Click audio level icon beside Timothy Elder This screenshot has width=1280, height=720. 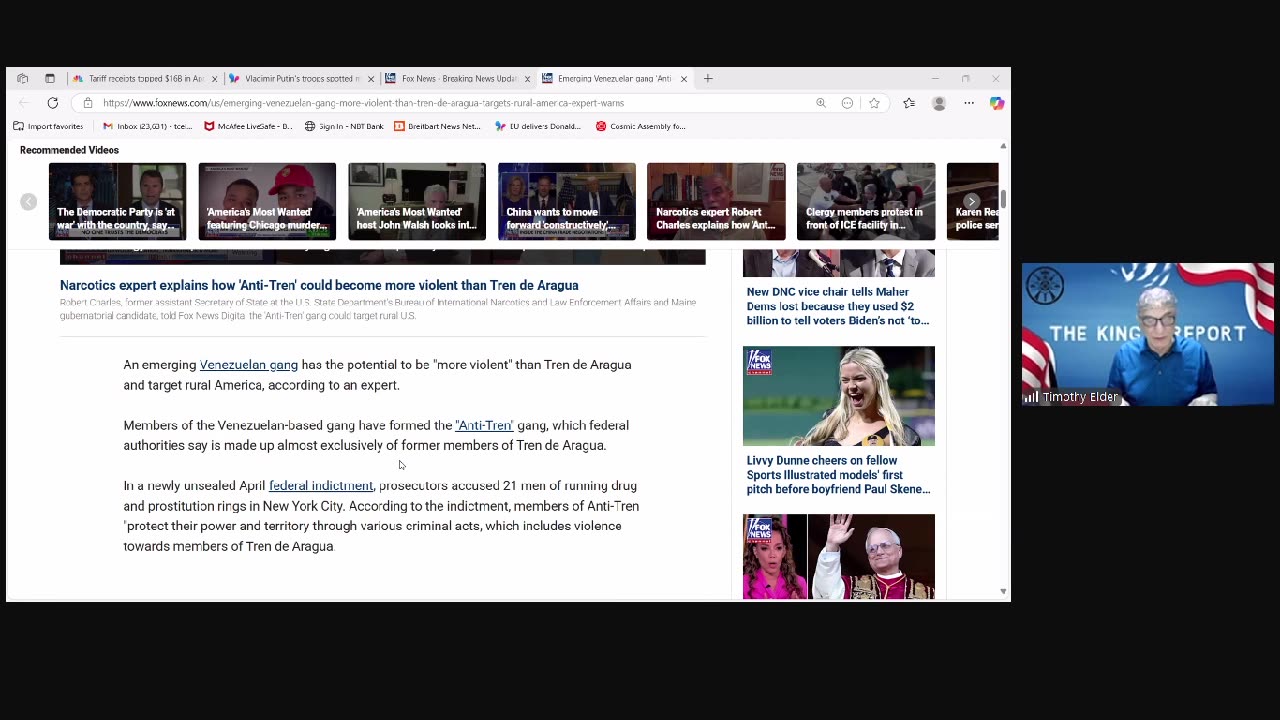pos(1031,397)
